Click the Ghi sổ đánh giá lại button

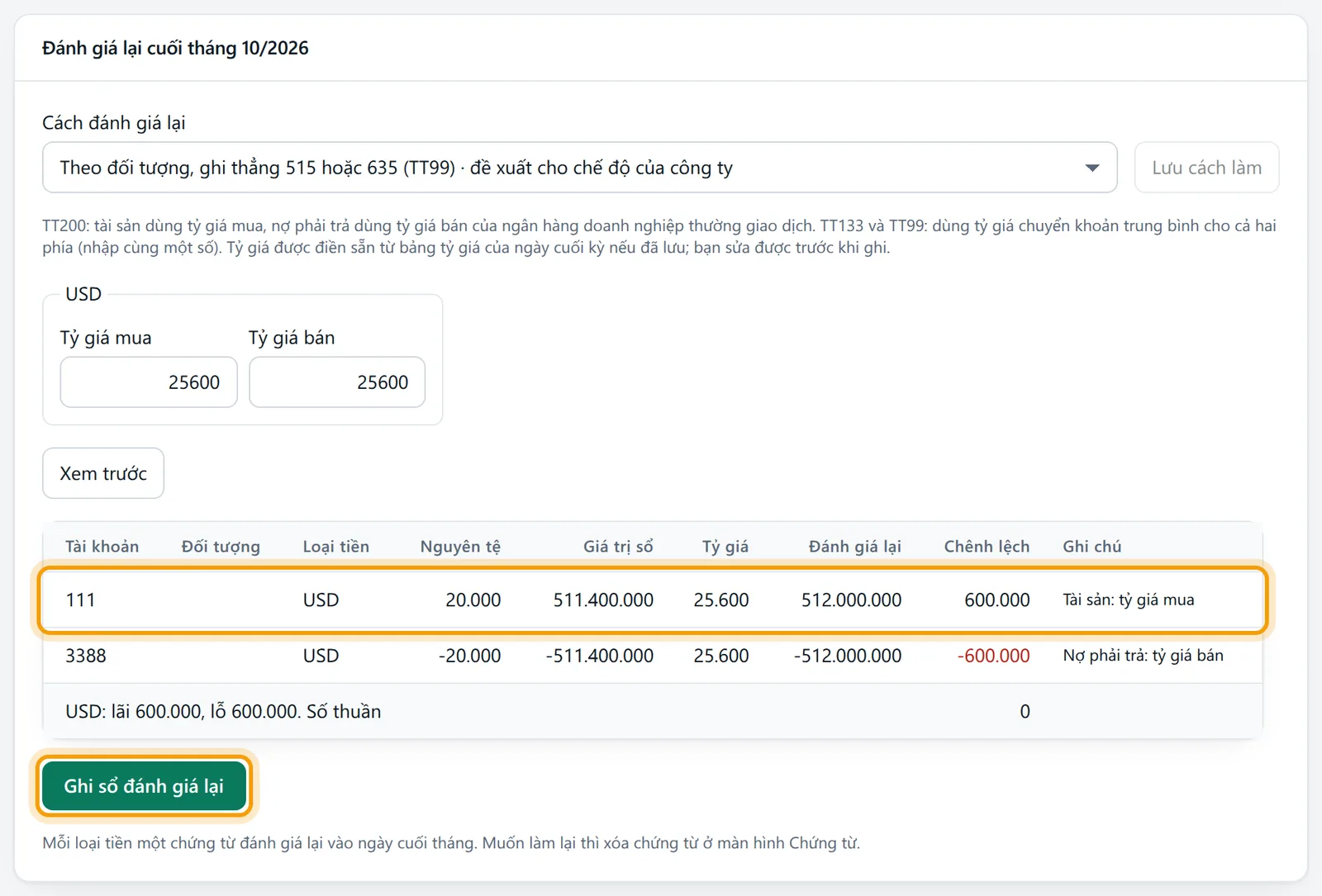coord(144,786)
